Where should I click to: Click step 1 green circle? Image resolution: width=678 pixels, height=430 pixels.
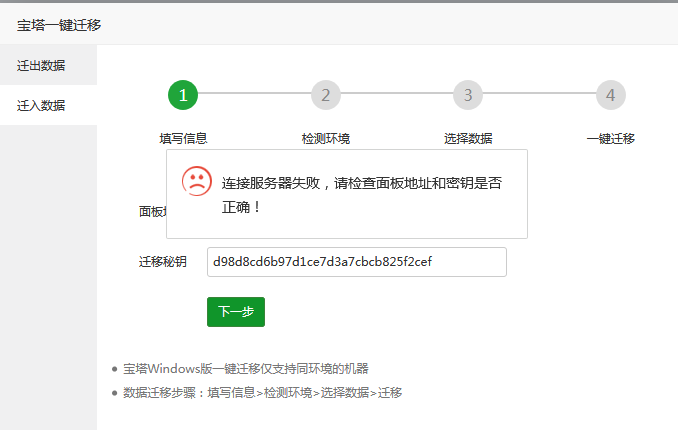(183, 95)
